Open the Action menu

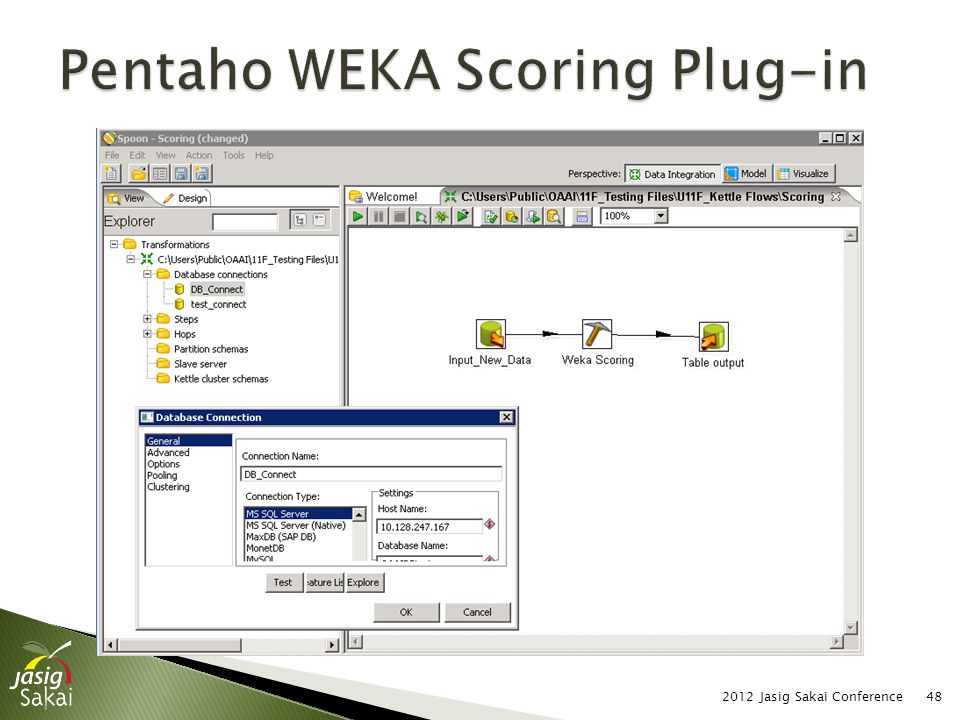tap(199, 156)
